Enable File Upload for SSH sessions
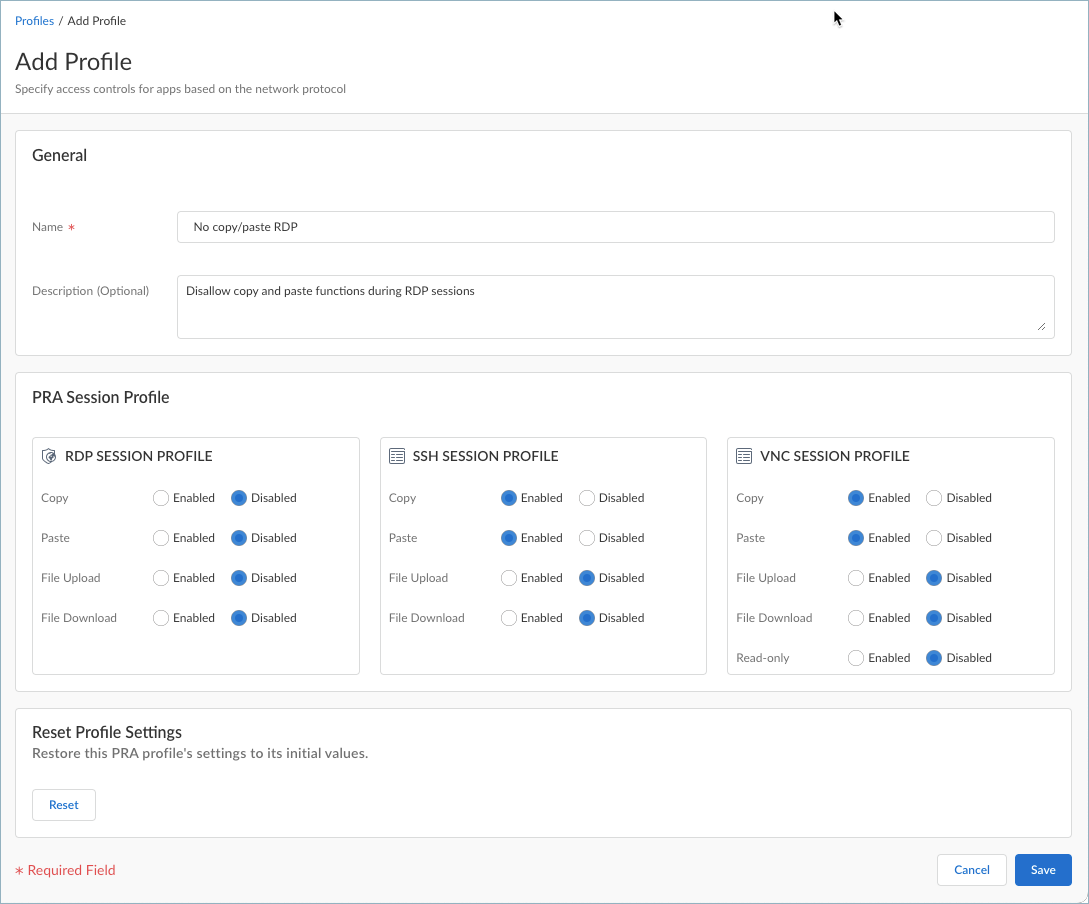 (508, 577)
